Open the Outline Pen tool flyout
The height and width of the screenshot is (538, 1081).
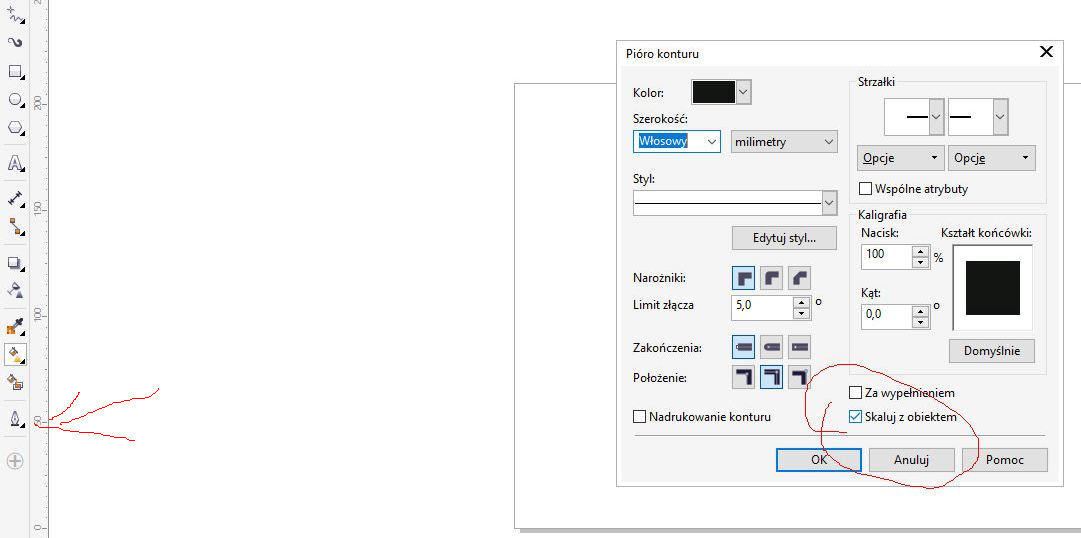point(16,419)
